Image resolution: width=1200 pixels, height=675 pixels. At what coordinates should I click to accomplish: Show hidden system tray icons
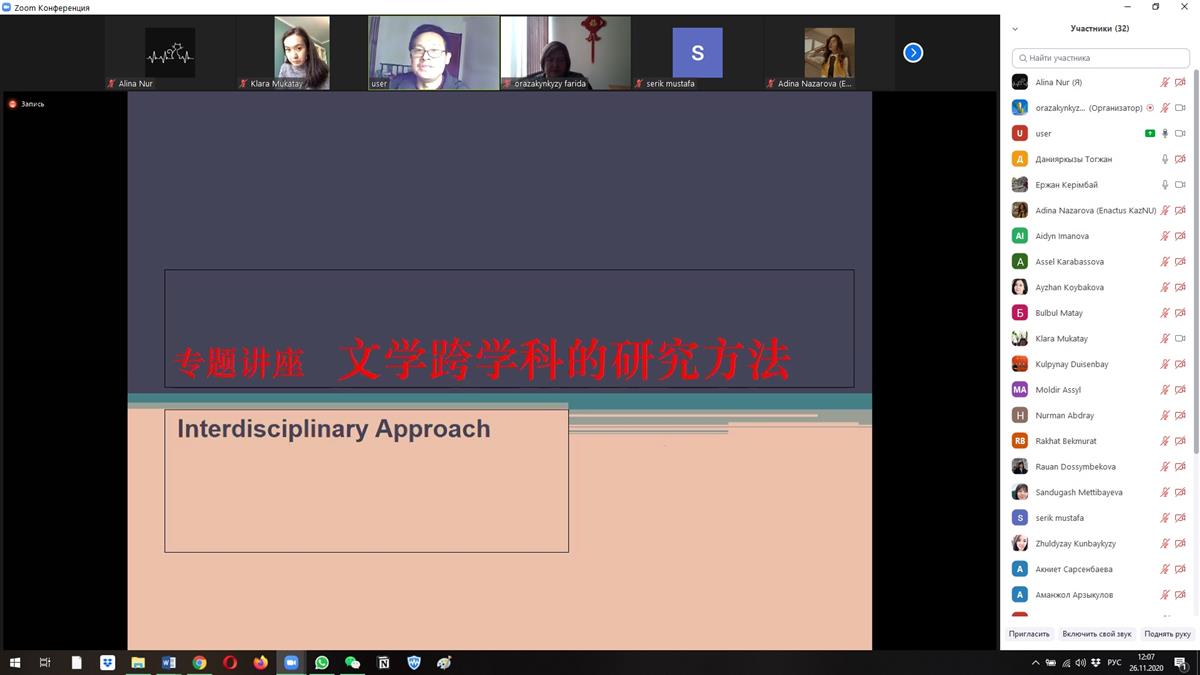tap(1035, 663)
